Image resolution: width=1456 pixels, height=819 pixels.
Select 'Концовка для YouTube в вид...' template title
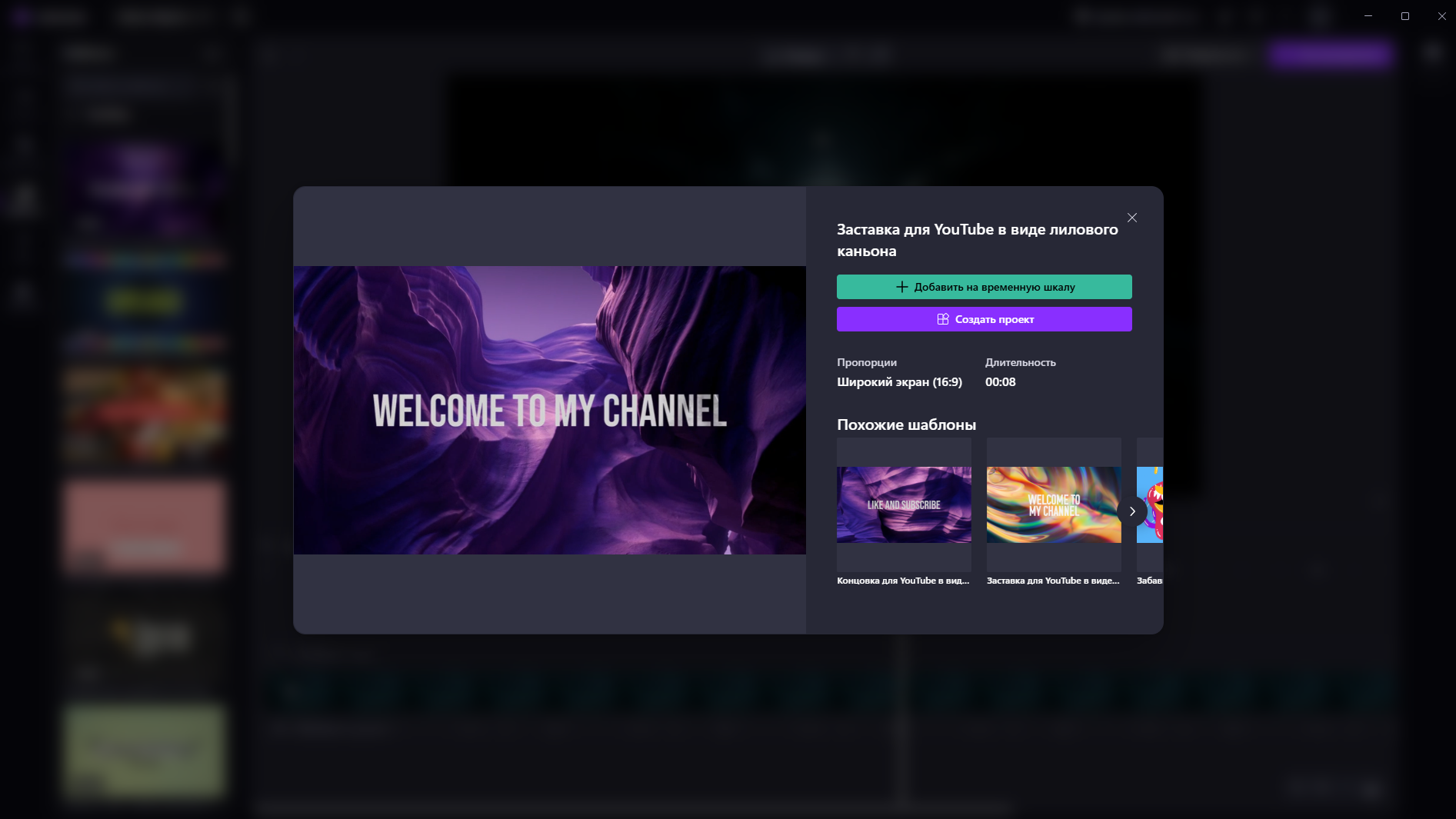click(903, 581)
